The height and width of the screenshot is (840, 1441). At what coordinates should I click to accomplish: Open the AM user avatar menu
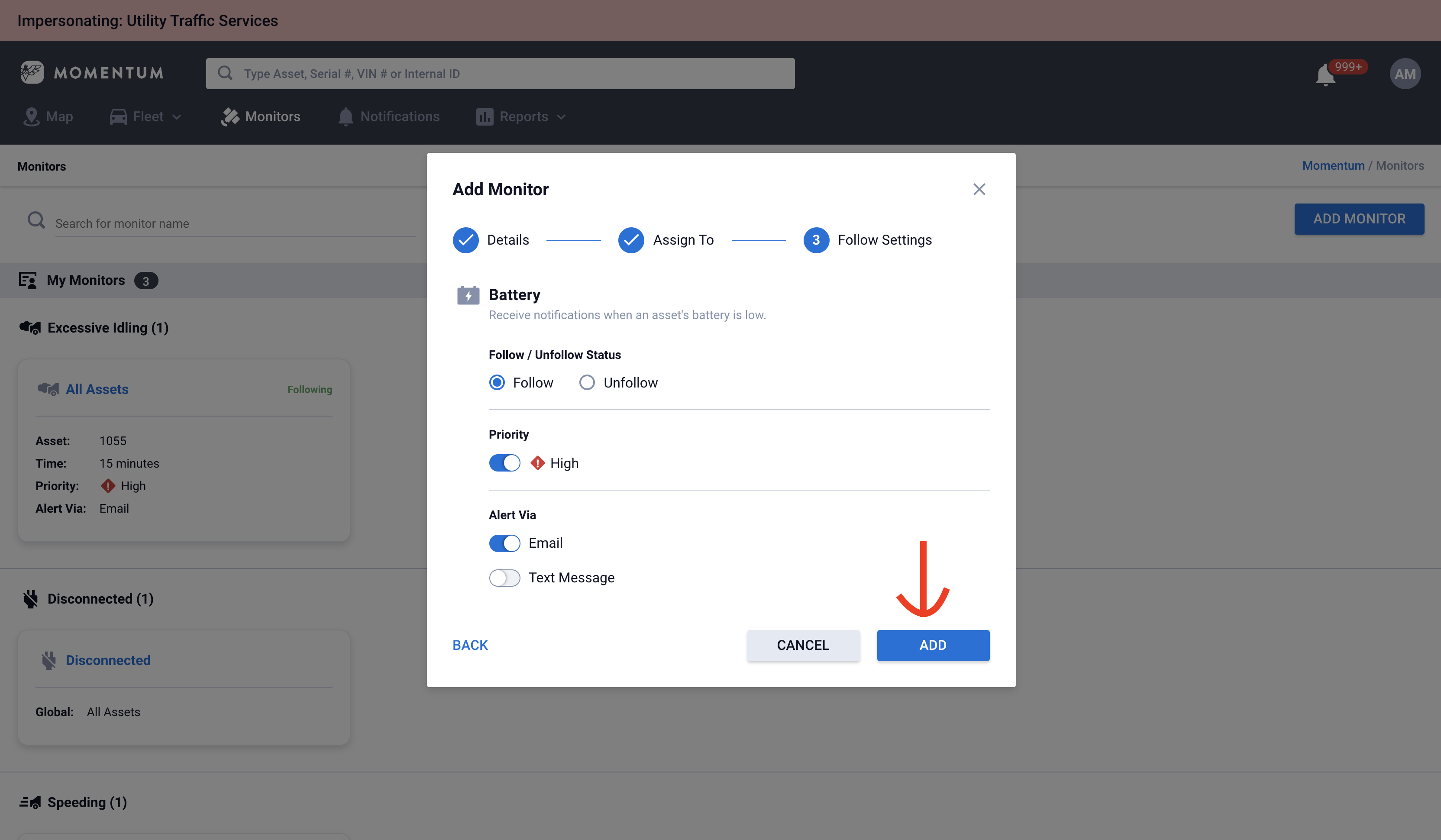(x=1404, y=74)
